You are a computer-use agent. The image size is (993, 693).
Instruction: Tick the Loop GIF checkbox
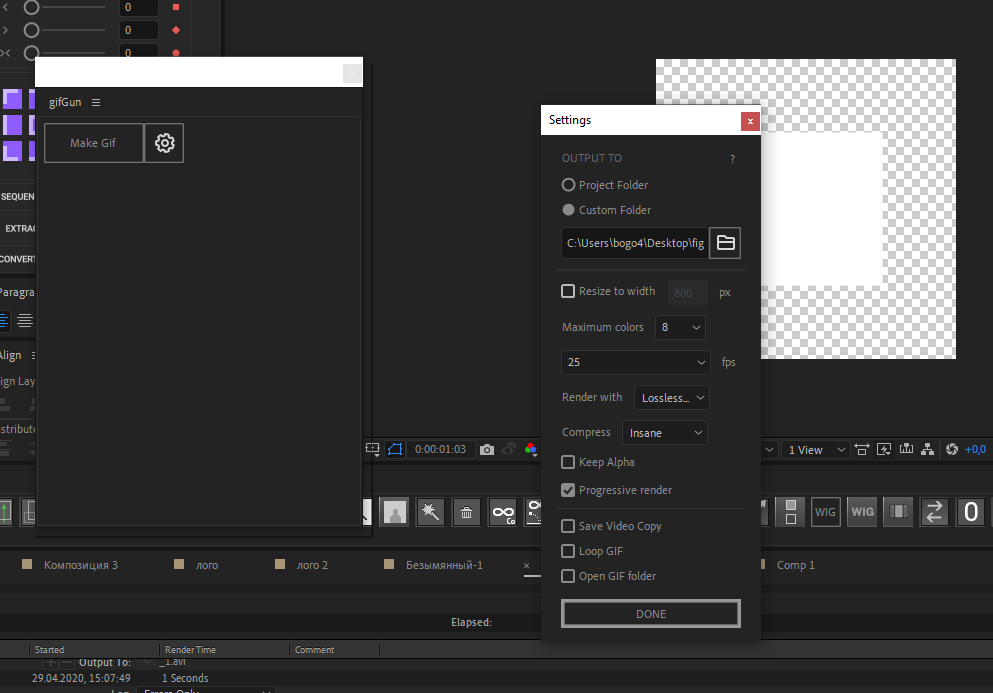click(x=568, y=551)
